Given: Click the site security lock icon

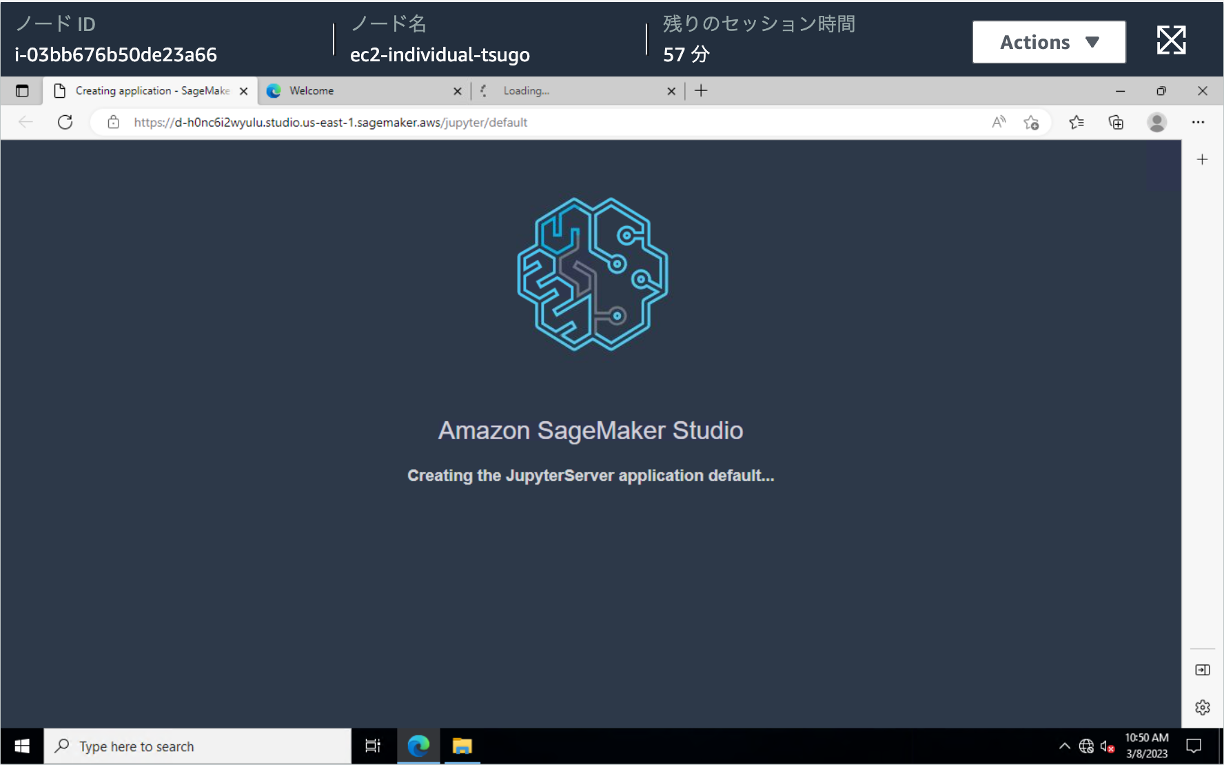Looking at the screenshot, I should point(113,122).
